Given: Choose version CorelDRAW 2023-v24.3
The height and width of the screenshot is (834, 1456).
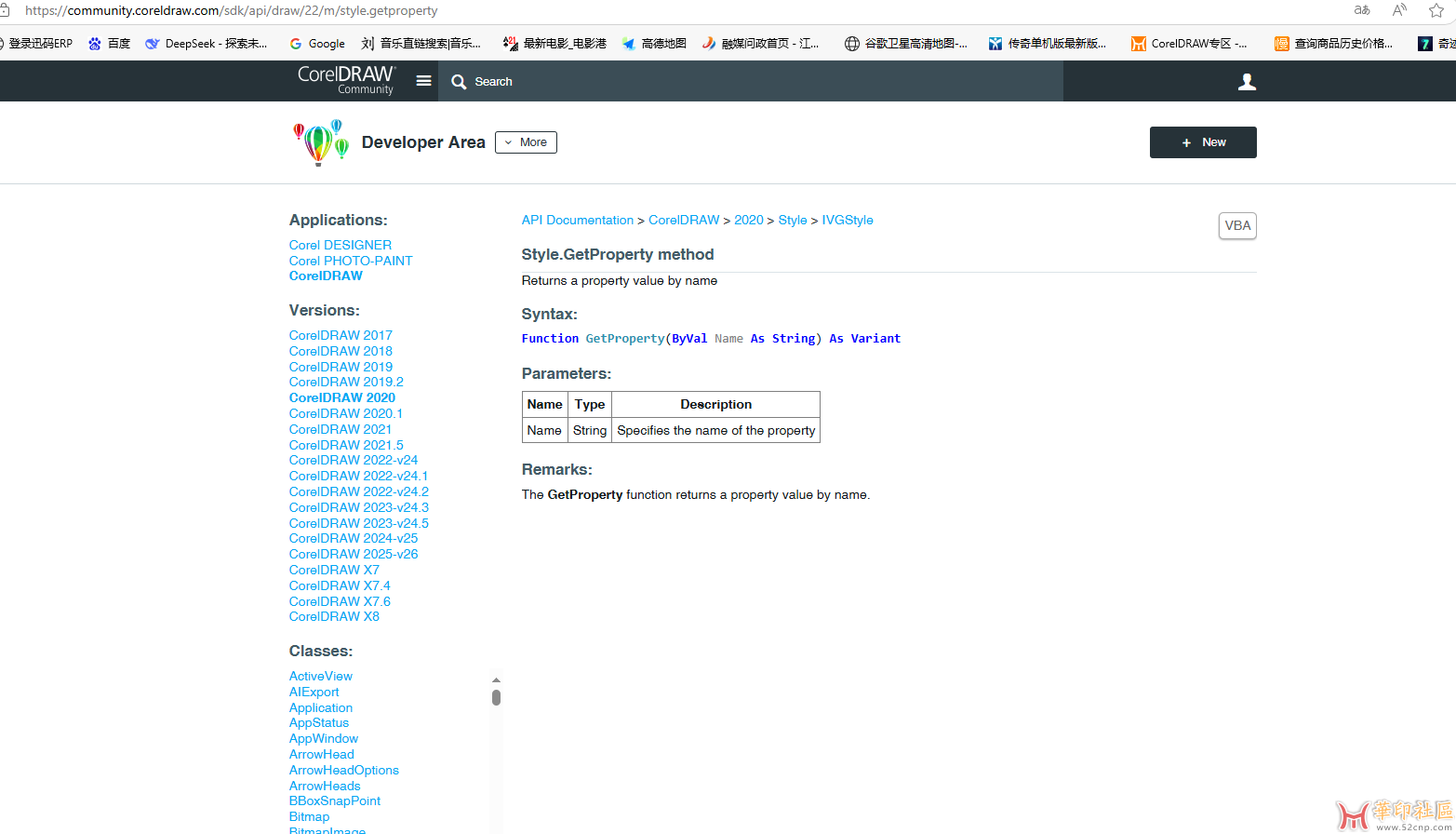Looking at the screenshot, I should click(x=359, y=507).
